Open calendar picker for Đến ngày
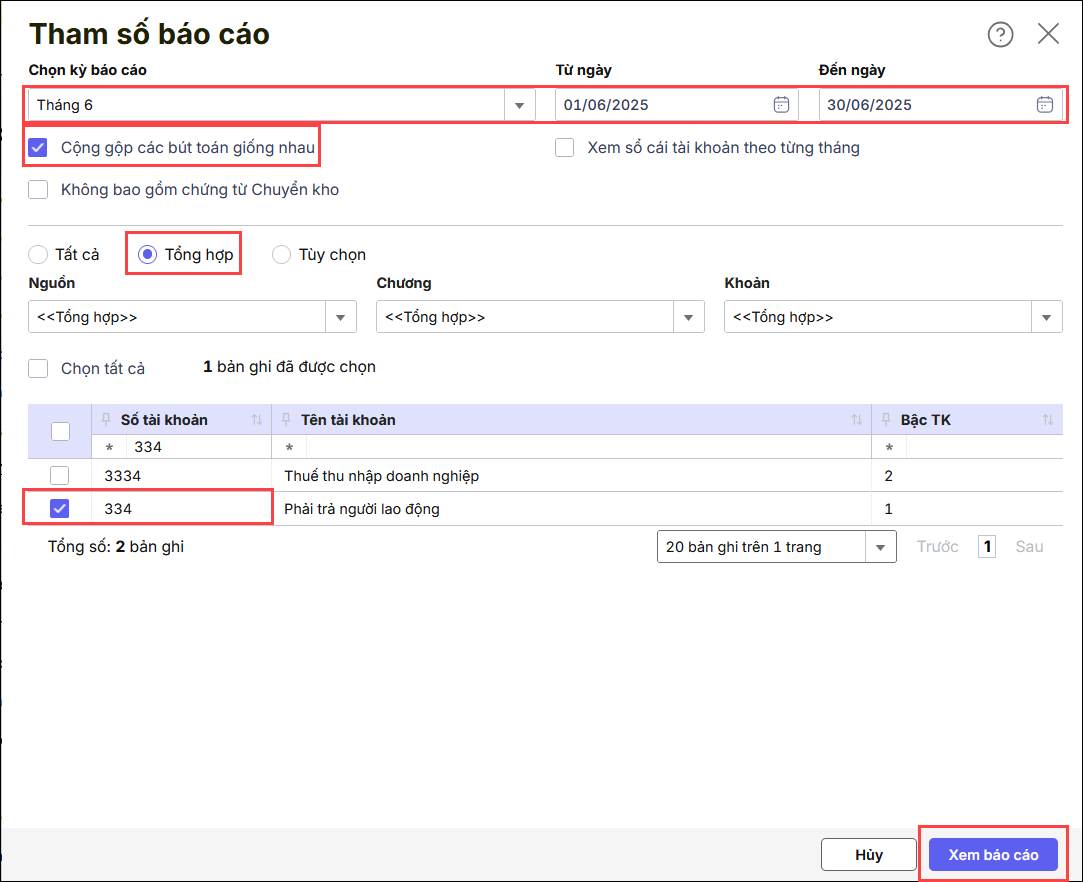The image size is (1083, 882). click(x=1044, y=104)
